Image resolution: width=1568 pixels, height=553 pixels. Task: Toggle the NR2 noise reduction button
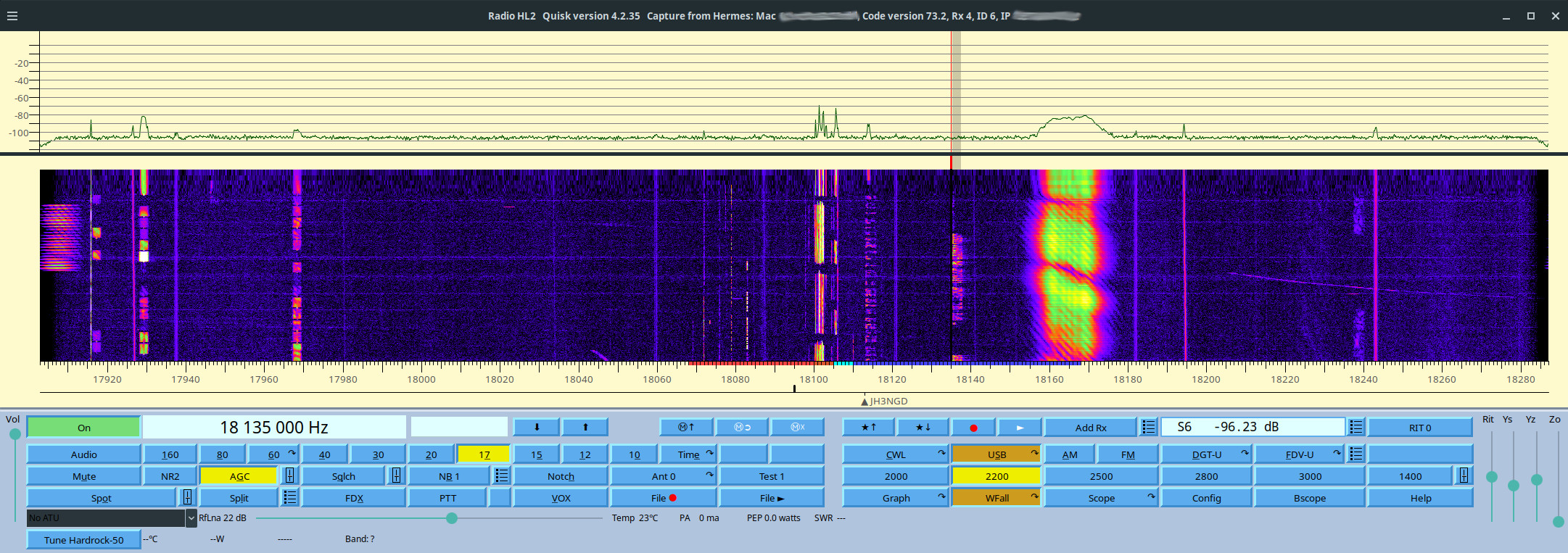coord(170,476)
